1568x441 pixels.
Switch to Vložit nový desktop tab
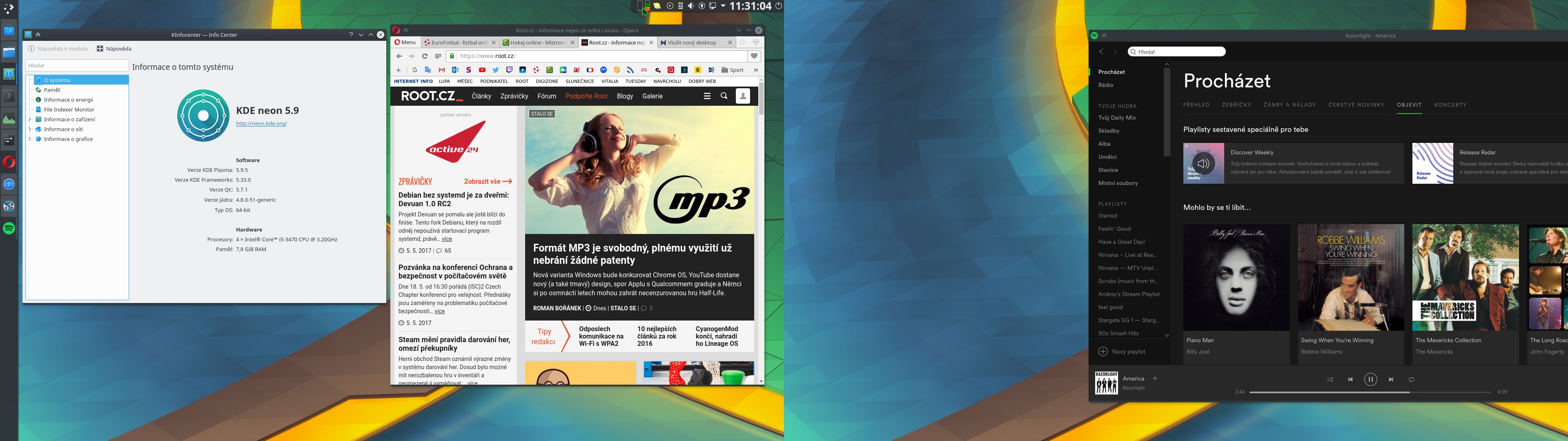(x=696, y=42)
